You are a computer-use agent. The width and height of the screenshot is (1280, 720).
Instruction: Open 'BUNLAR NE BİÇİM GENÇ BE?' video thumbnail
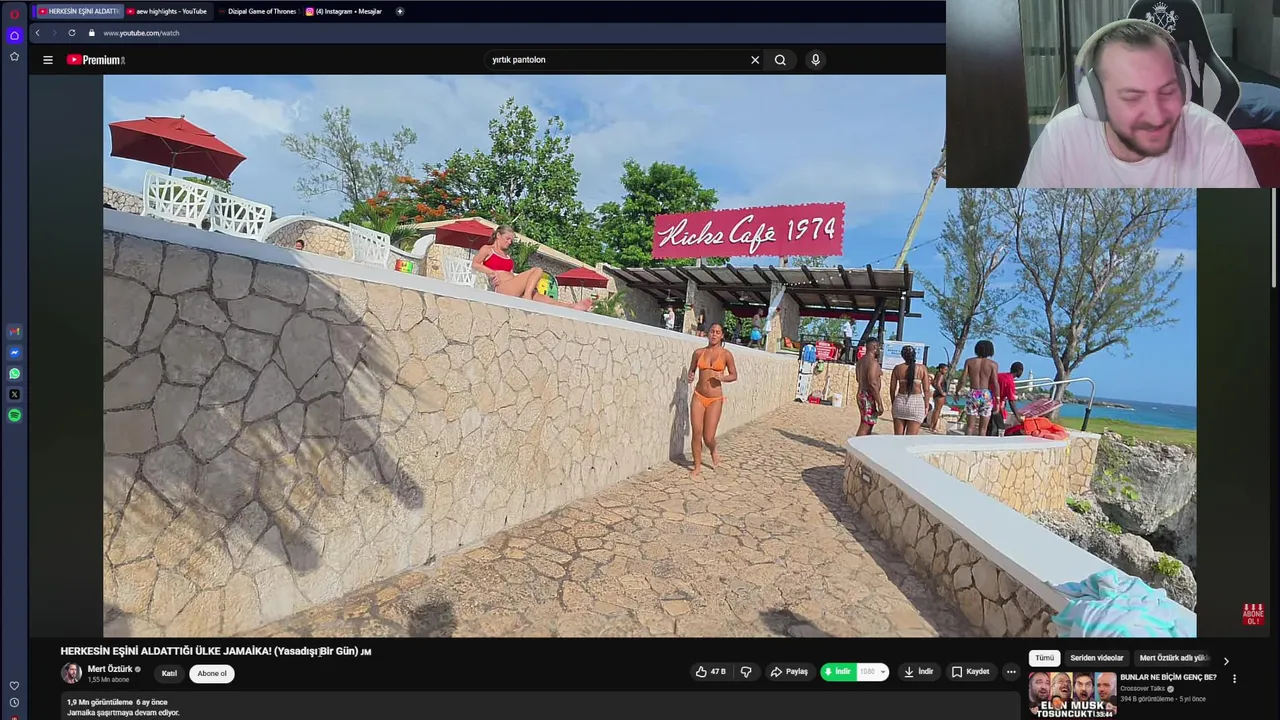(x=1072, y=695)
